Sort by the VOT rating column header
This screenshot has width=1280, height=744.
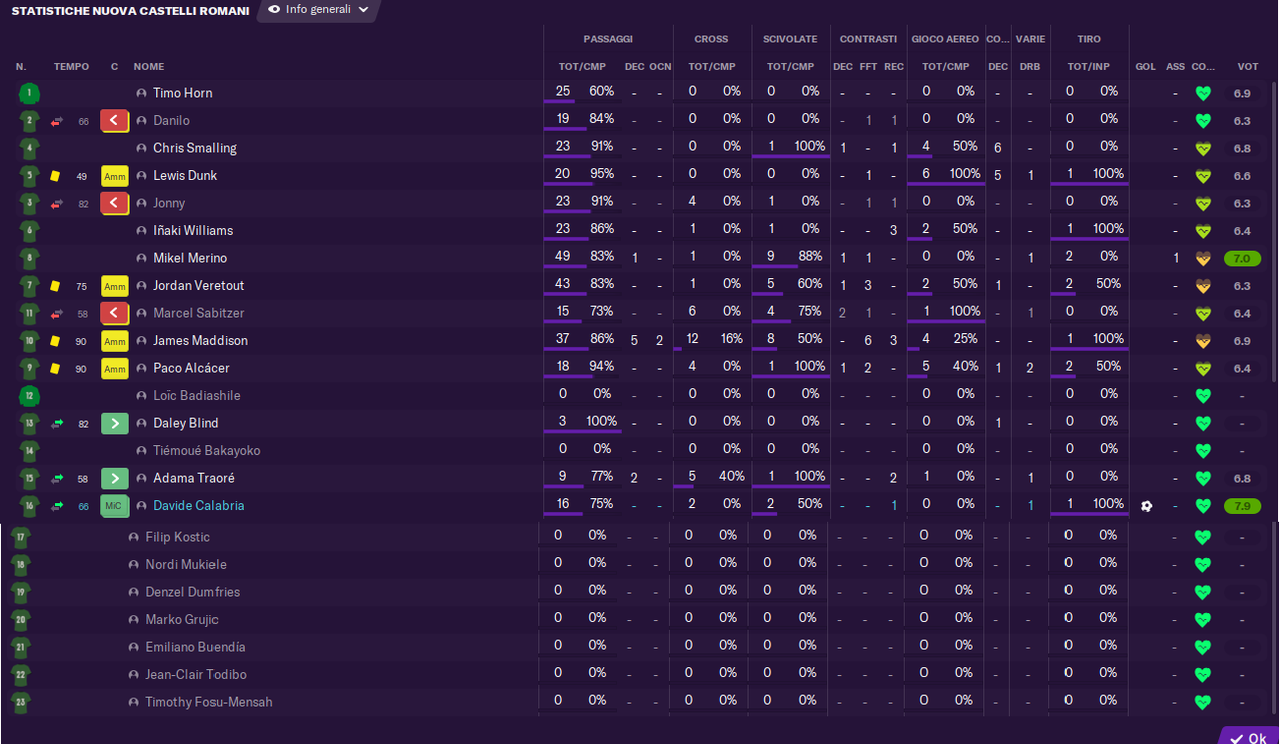1247,67
